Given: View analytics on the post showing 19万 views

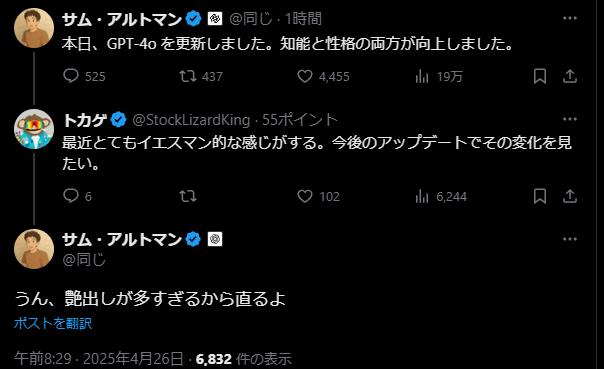Looking at the screenshot, I should tap(439, 76).
